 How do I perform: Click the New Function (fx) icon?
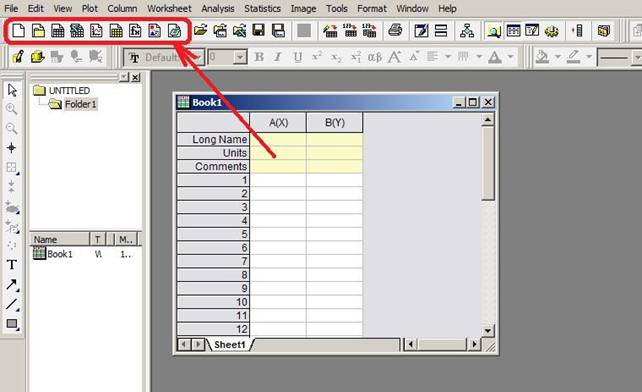click(x=135, y=31)
